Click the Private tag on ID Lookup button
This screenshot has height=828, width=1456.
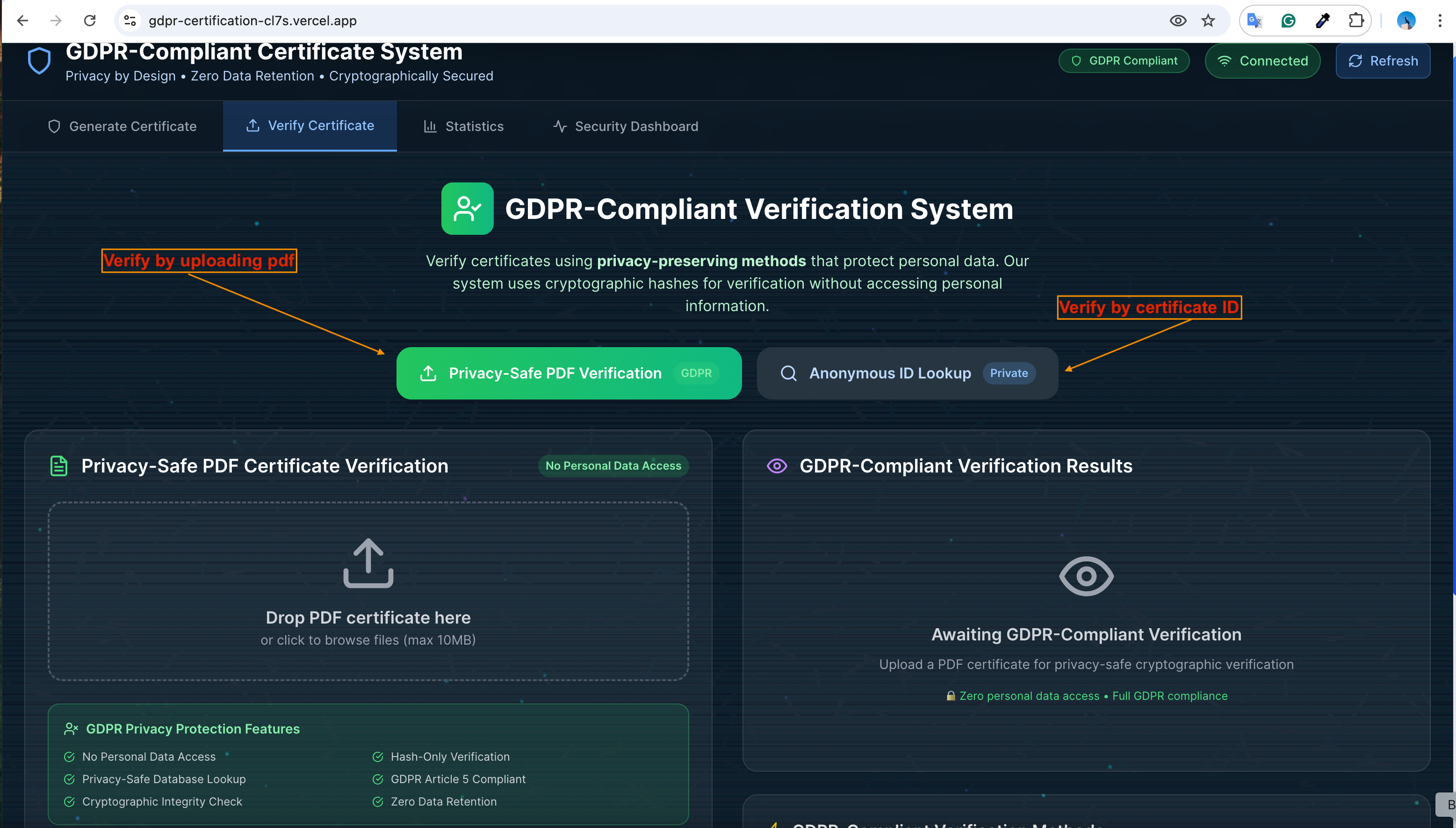1009,373
